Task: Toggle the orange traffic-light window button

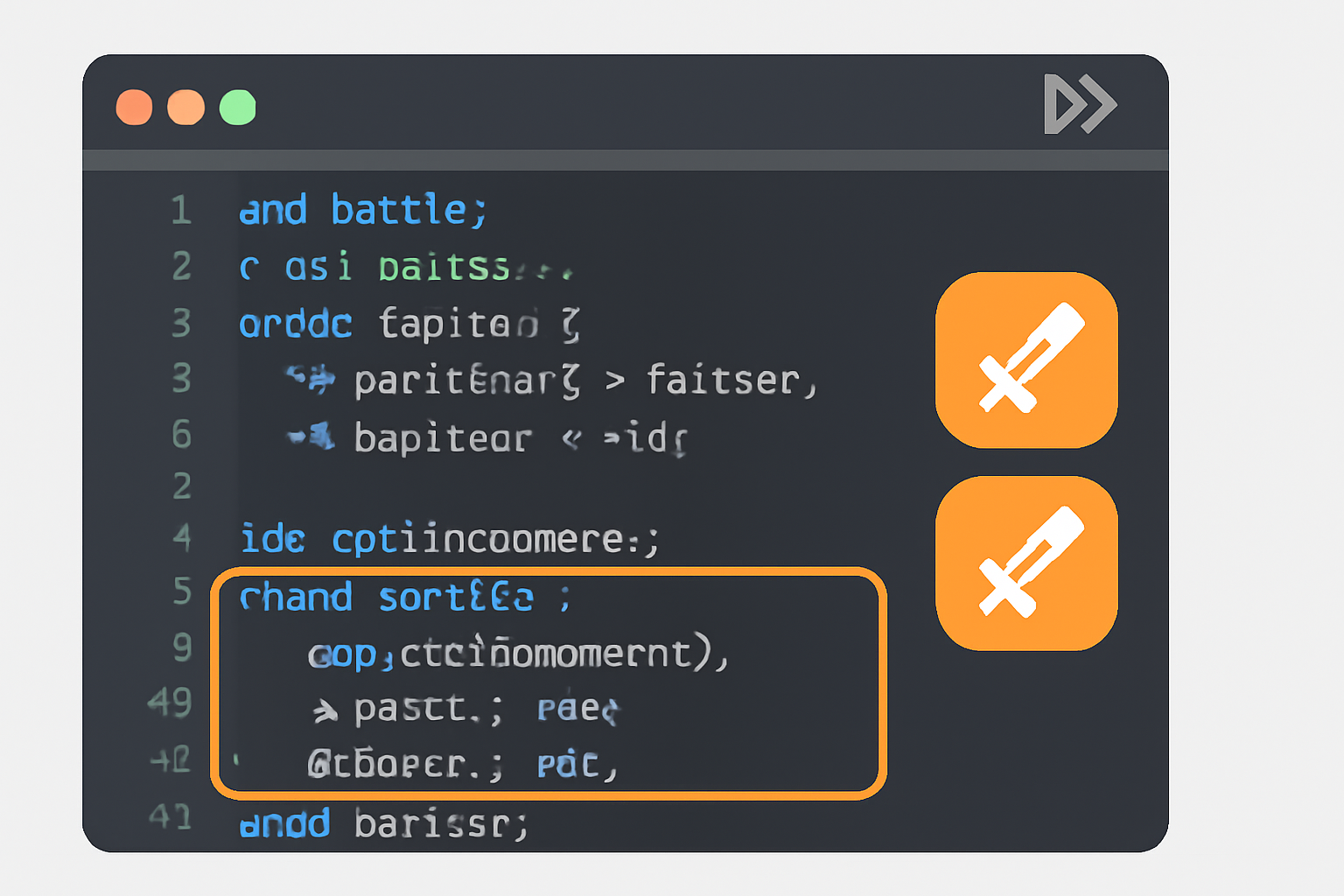Action: pos(185,106)
